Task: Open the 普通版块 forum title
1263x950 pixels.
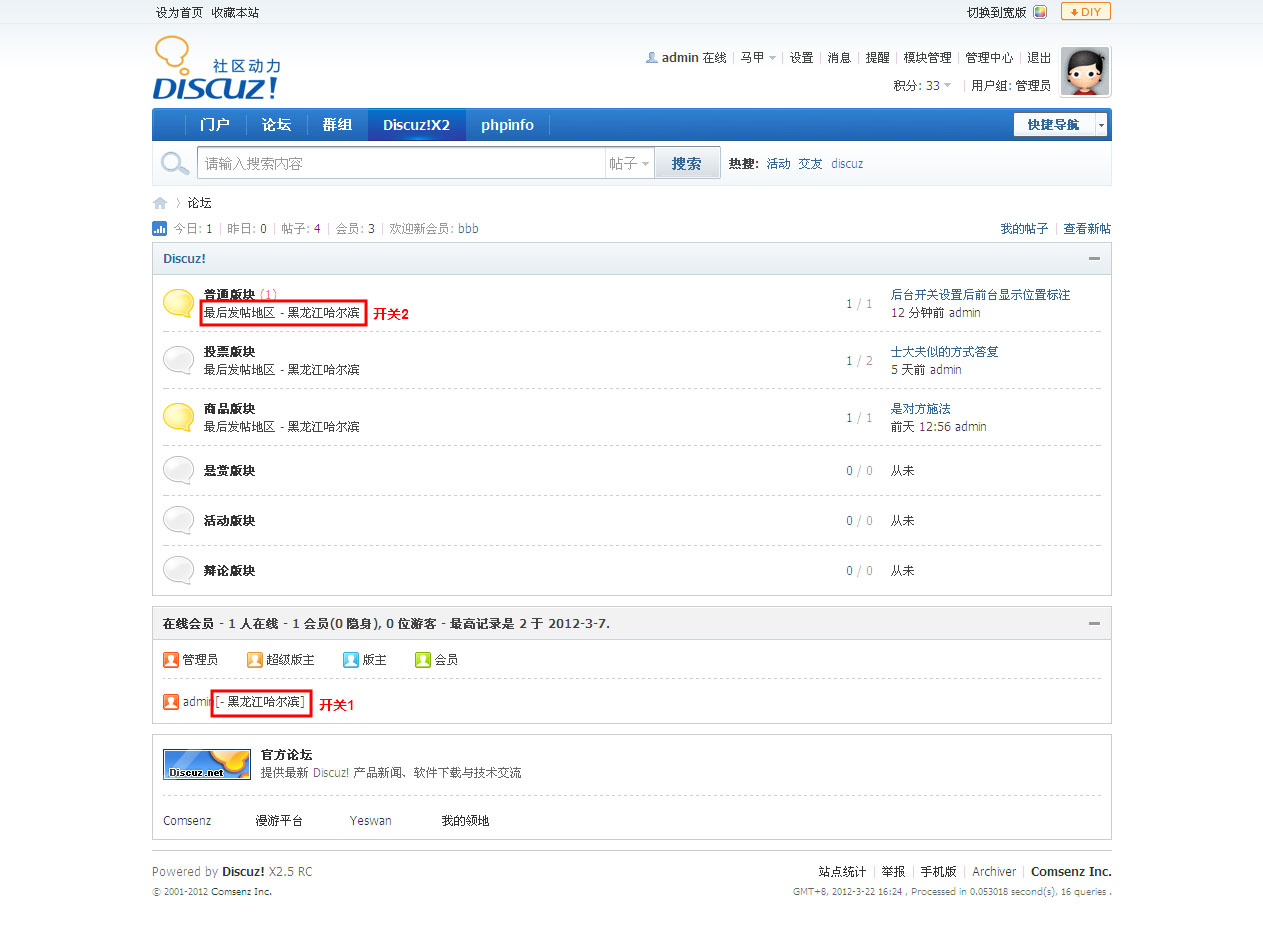Action: 229,295
